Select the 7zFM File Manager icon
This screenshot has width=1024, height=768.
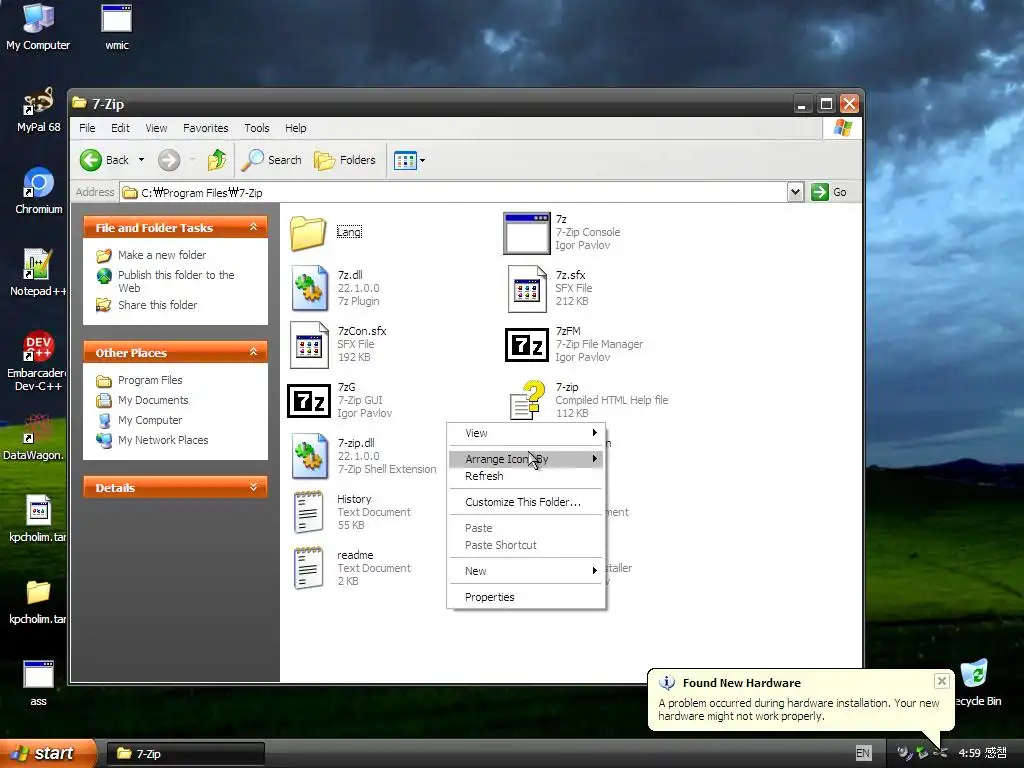pos(526,345)
